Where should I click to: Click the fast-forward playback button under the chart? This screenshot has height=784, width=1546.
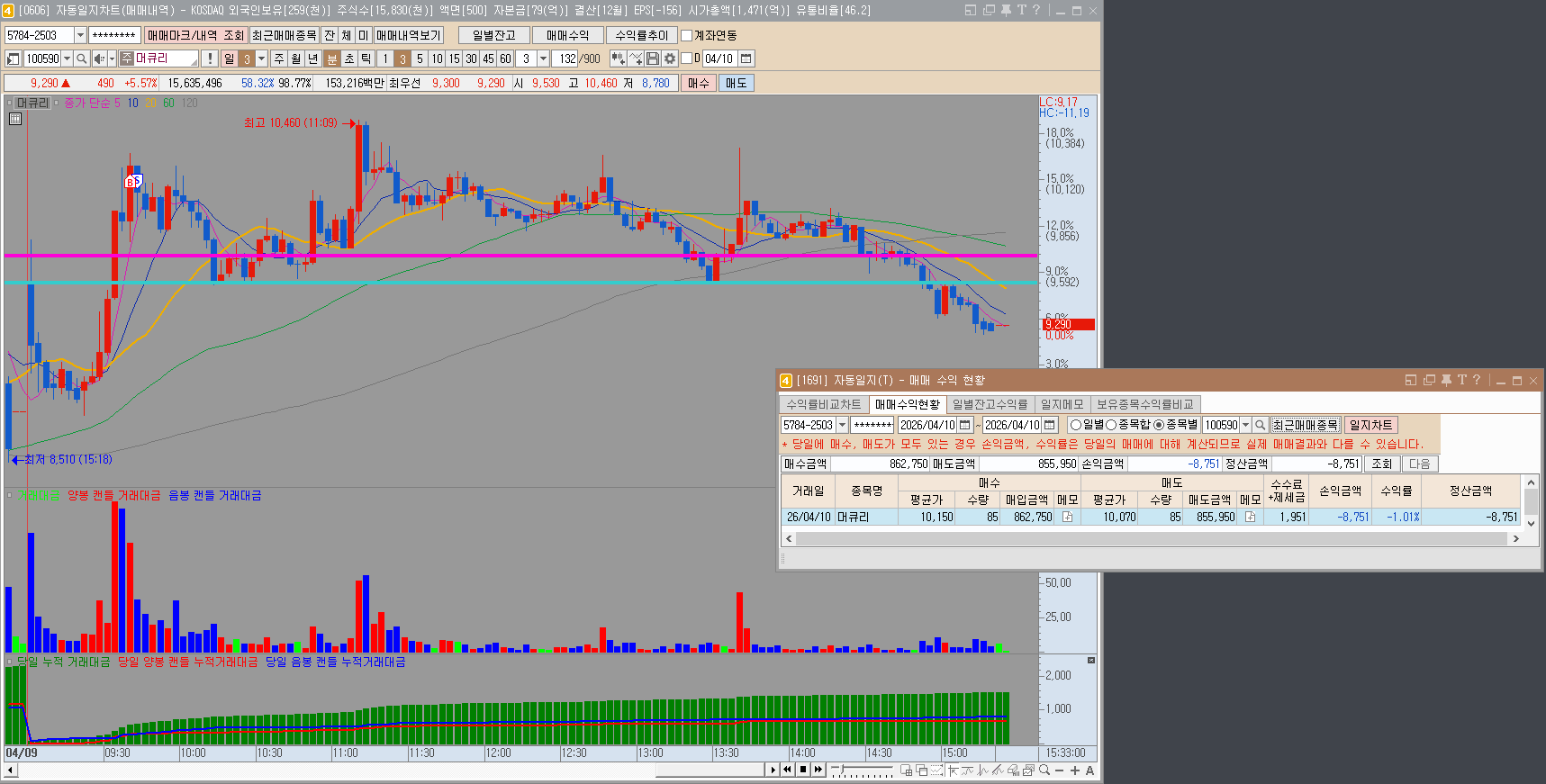tap(818, 770)
